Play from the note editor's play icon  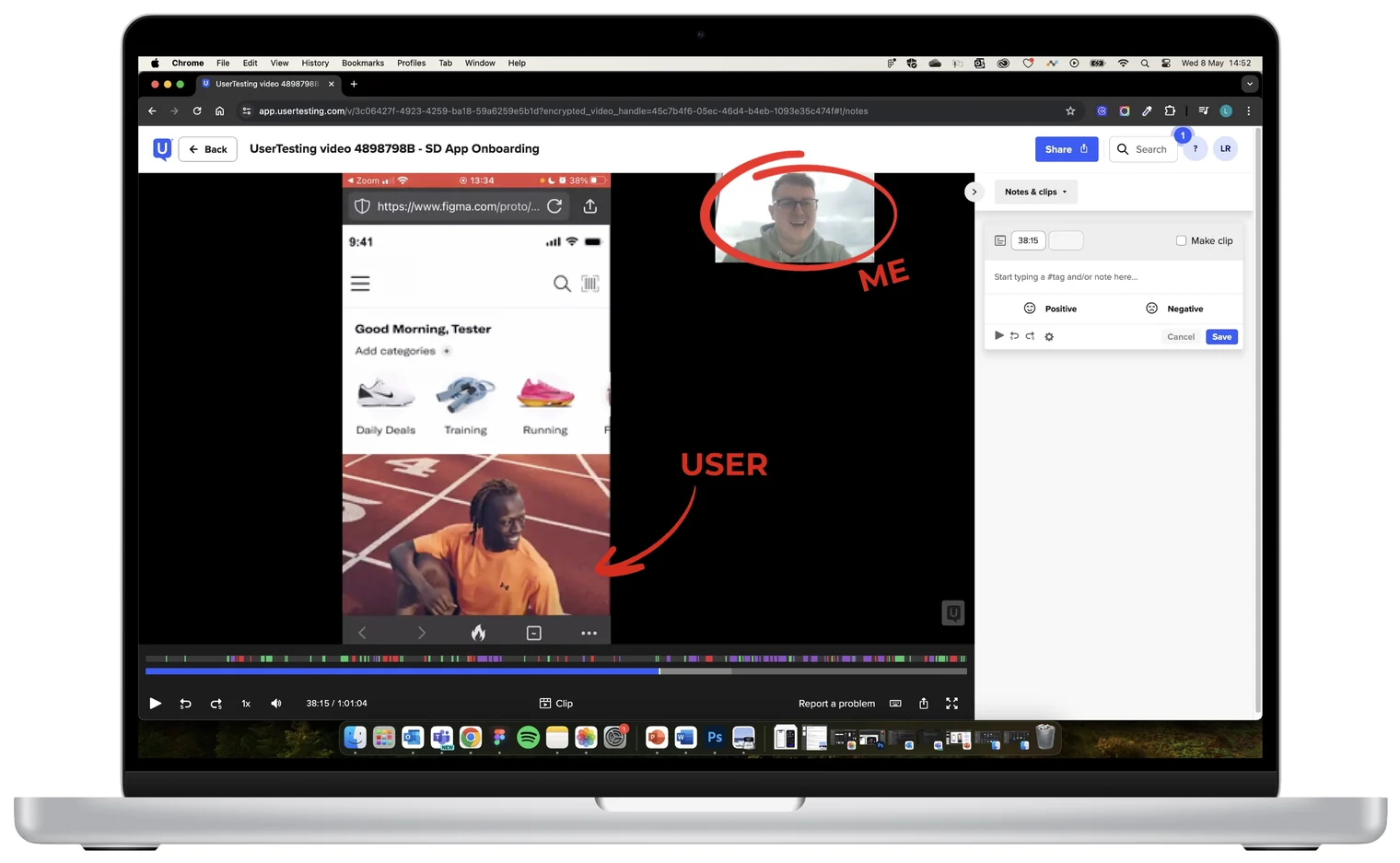click(x=999, y=336)
